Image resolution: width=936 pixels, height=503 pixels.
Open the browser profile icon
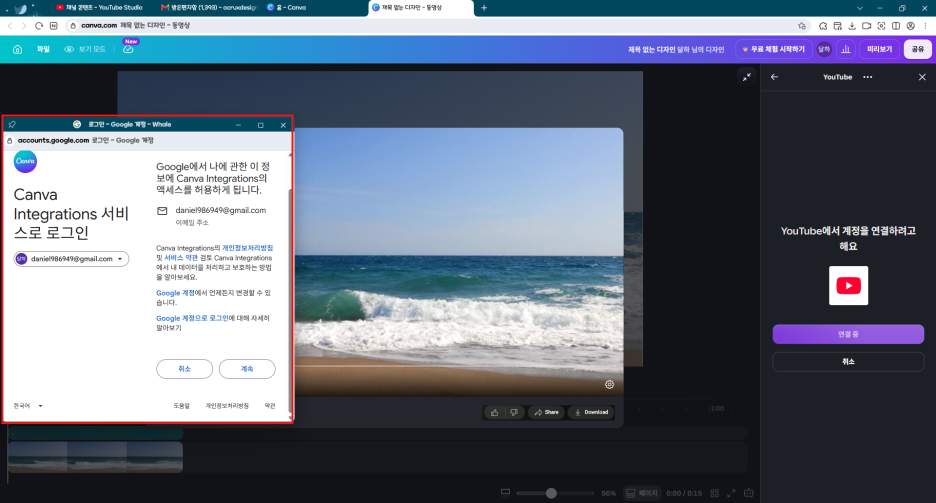pyautogui.click(x=910, y=26)
